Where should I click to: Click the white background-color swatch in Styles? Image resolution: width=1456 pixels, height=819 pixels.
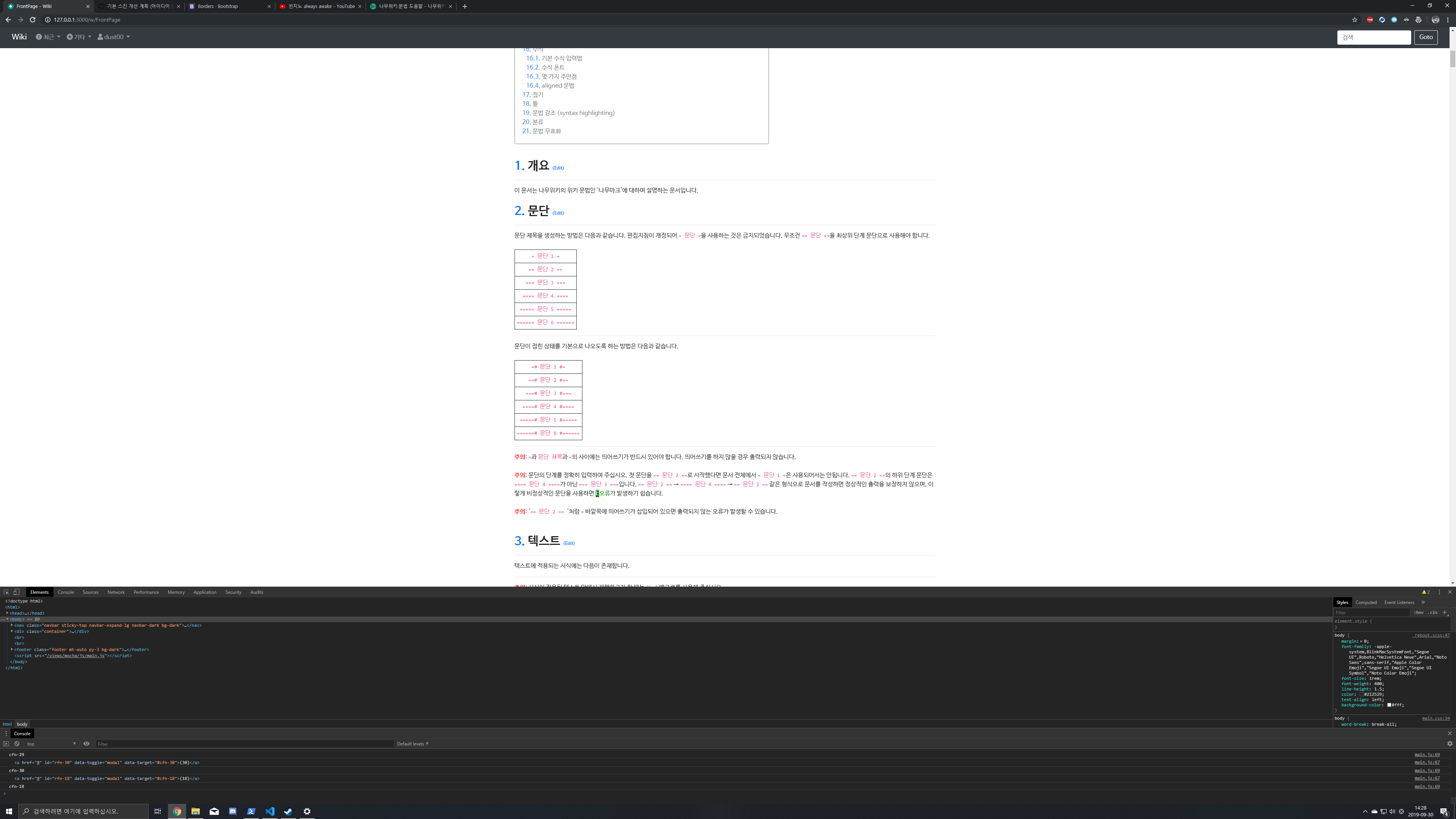pos(1389,705)
